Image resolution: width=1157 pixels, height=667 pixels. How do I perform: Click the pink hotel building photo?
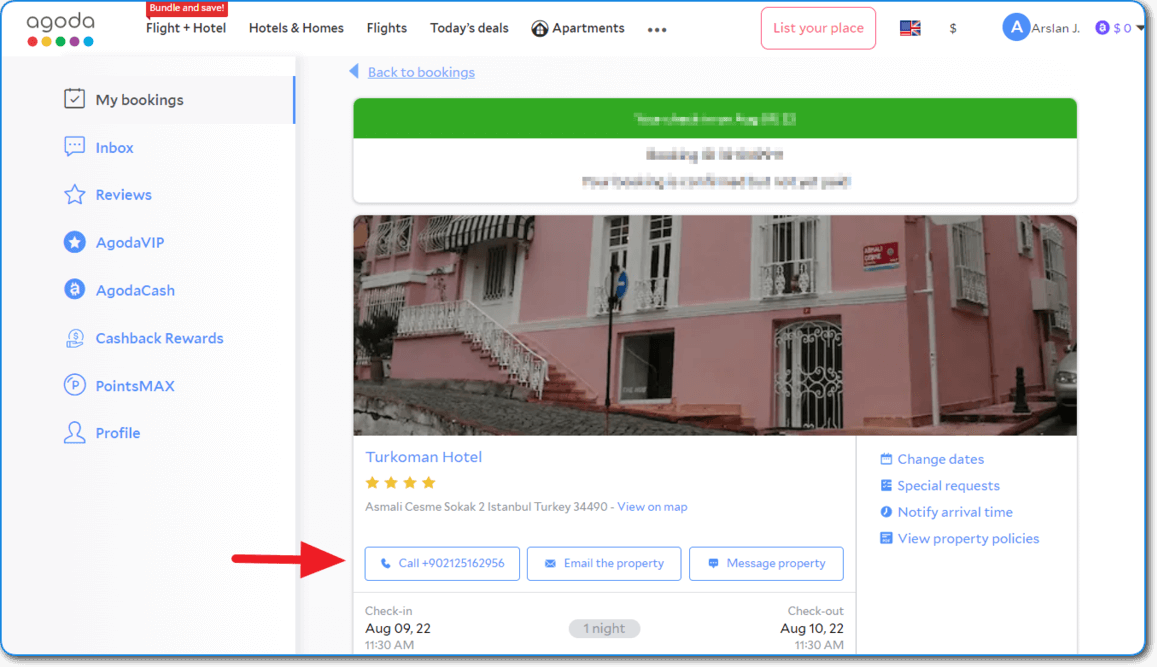(x=715, y=325)
